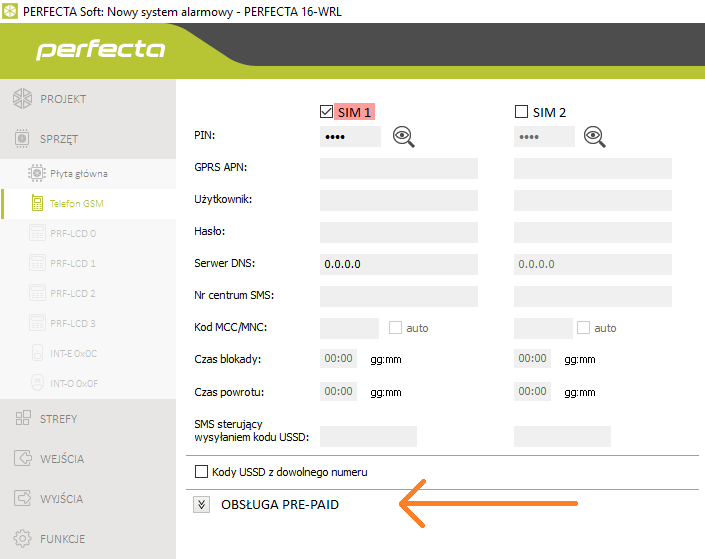Select the PRF-LCD 0 keypad entry
The width and height of the screenshot is (705, 559).
click(x=72, y=234)
